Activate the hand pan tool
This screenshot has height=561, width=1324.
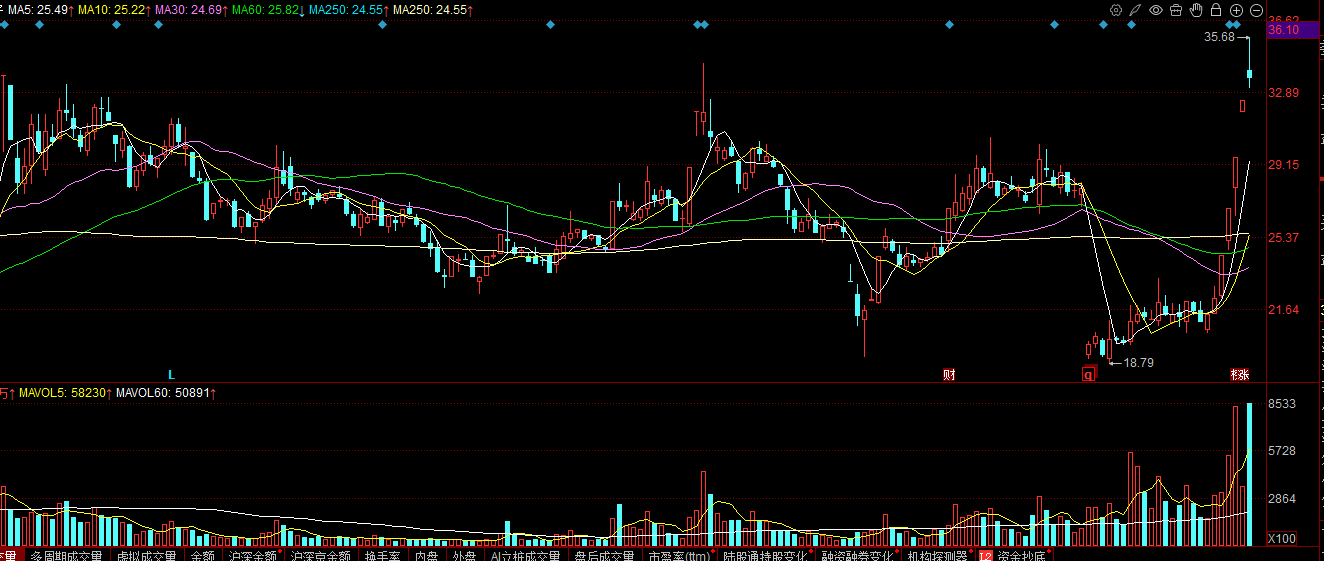click(x=1195, y=9)
